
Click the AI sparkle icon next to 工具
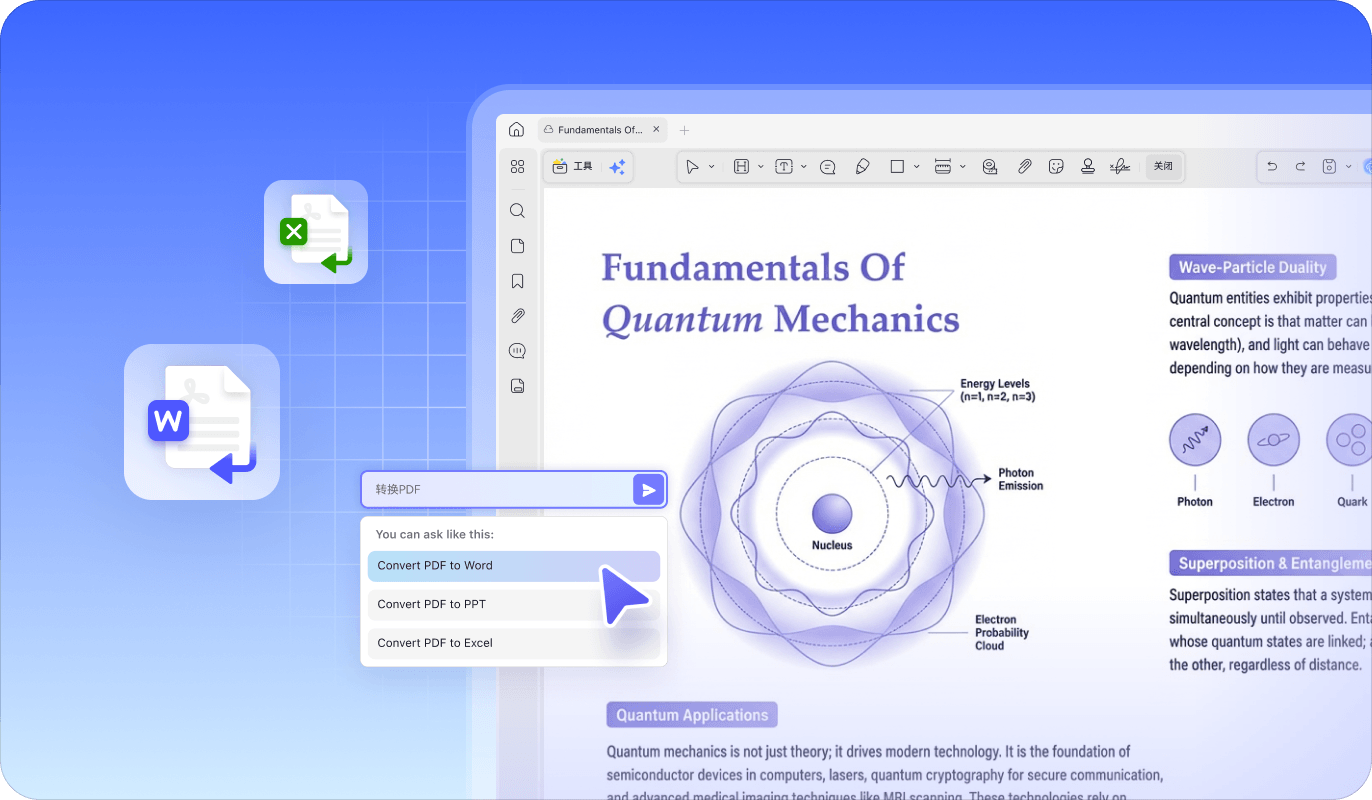click(617, 167)
